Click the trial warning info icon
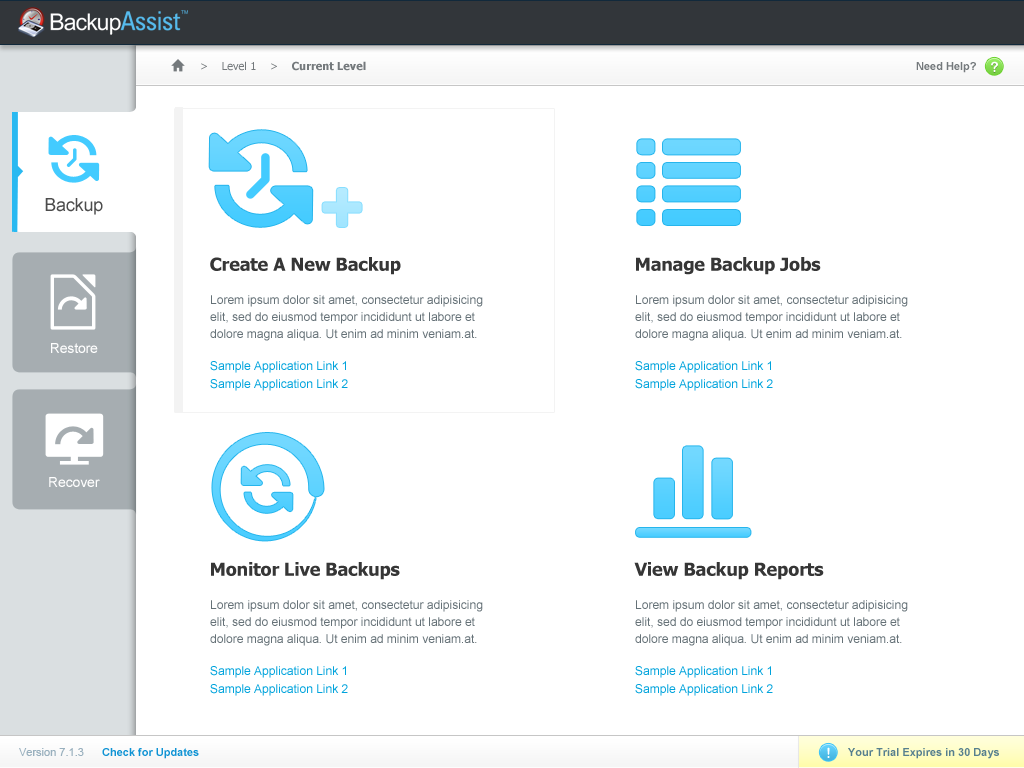Viewport: 1024px width, 768px height. [x=827, y=752]
